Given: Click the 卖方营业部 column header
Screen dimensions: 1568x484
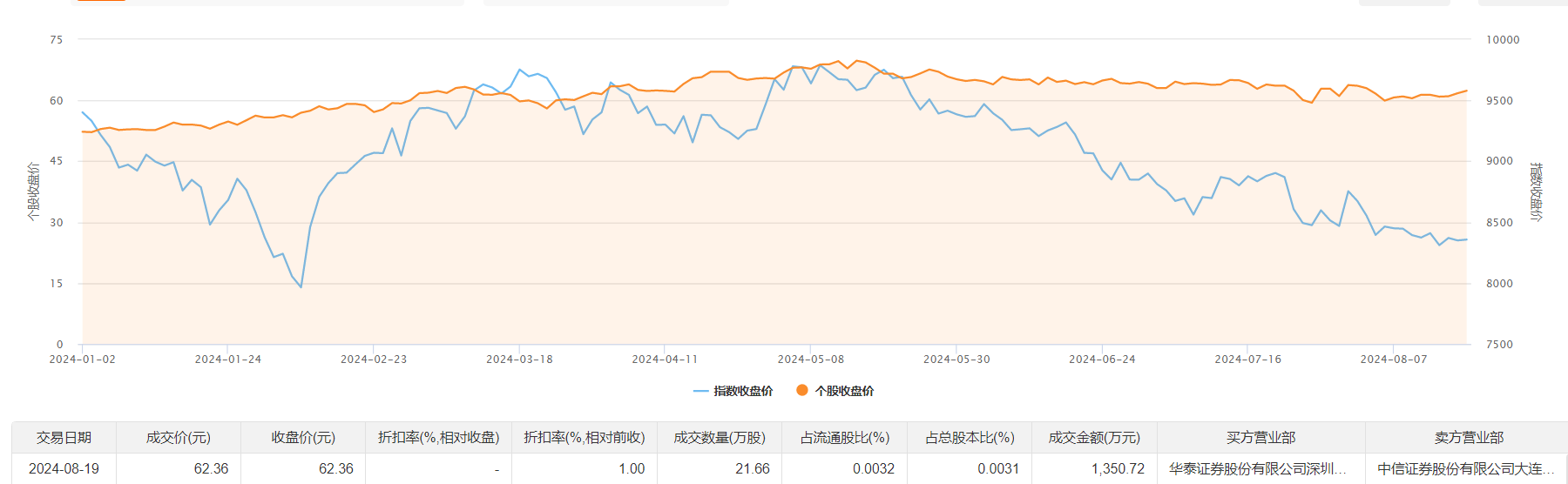Looking at the screenshot, I should [x=1469, y=437].
